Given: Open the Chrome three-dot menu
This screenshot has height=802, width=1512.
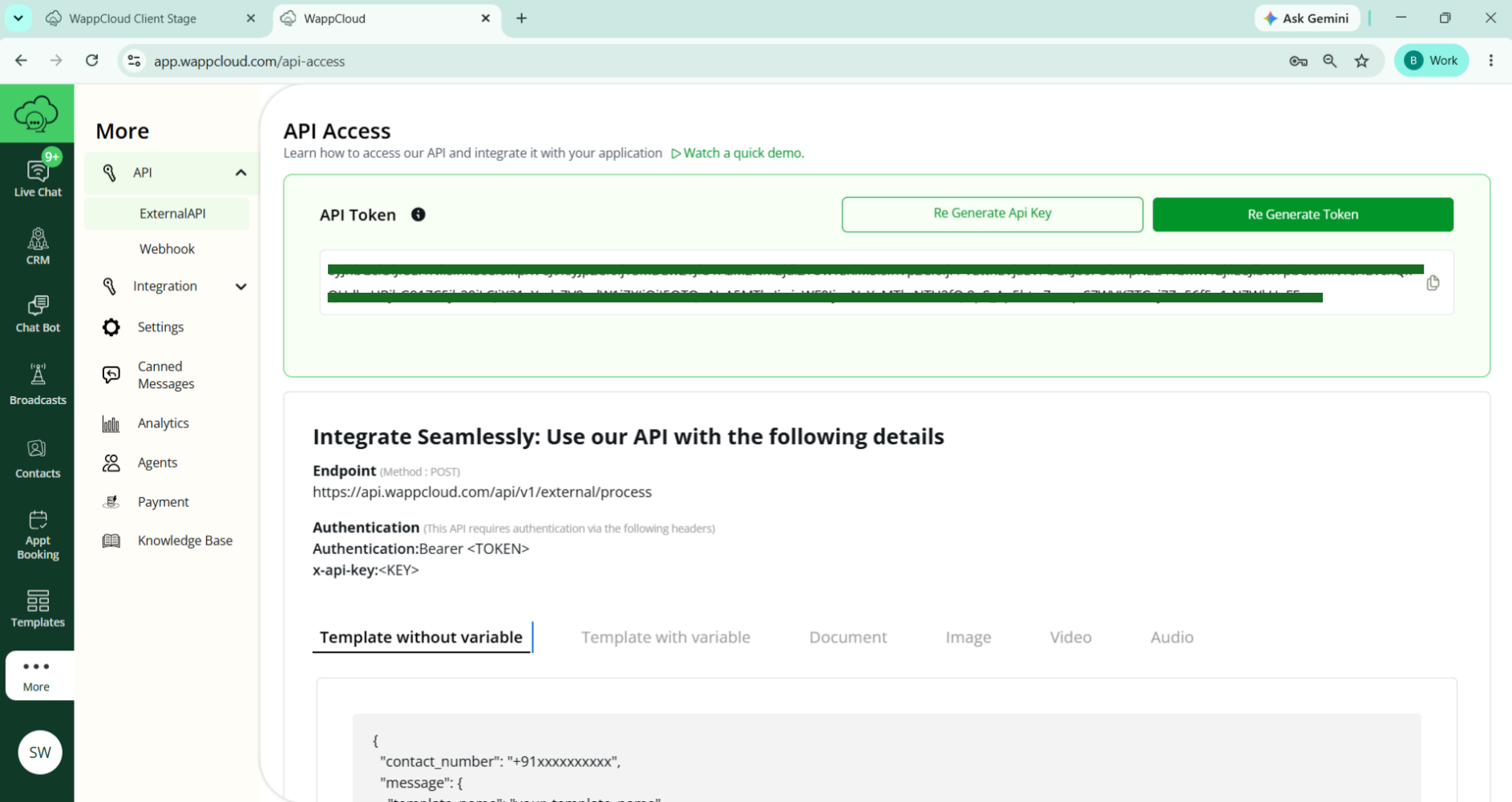Looking at the screenshot, I should point(1491,60).
